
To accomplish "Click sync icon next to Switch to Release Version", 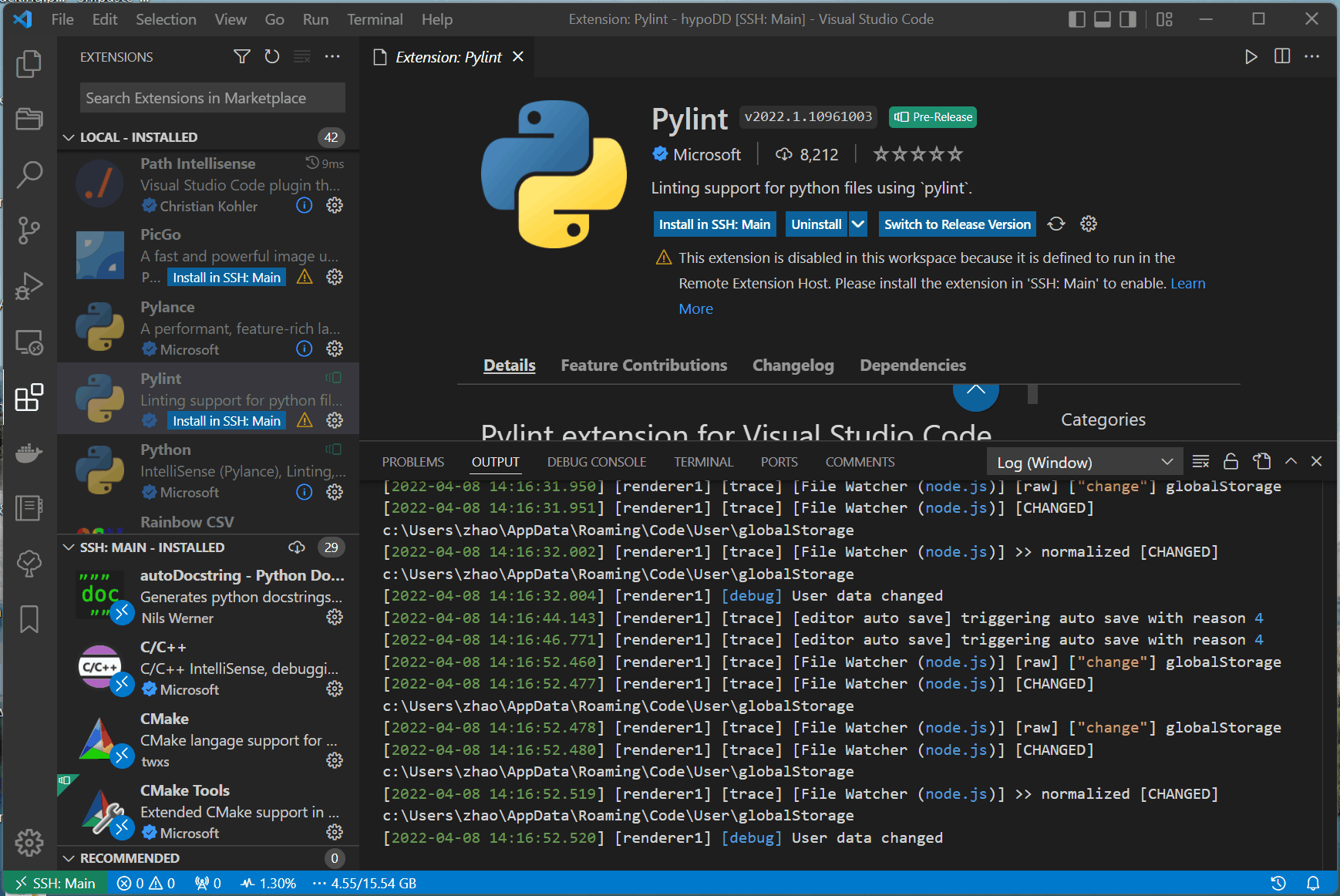I will [x=1056, y=224].
